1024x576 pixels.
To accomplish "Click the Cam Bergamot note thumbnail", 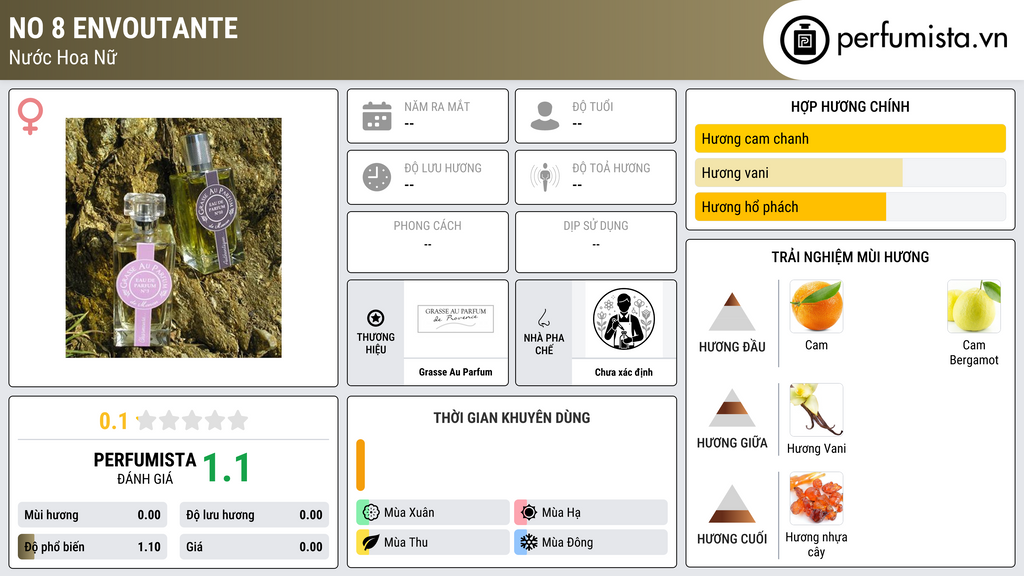I will pyautogui.click(x=974, y=306).
